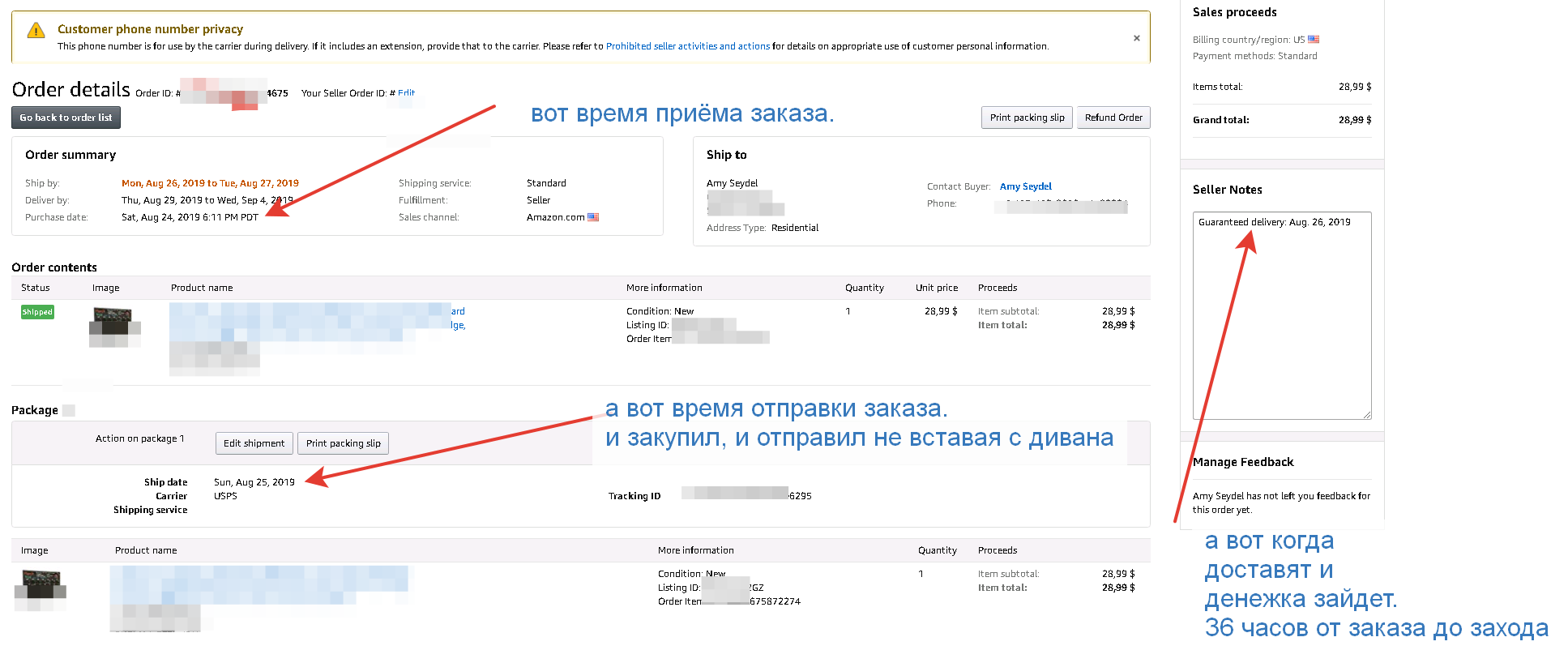The height and width of the screenshot is (650, 1568).
Task: Click Edit next to Your Seller Order ID
Action: point(406,93)
